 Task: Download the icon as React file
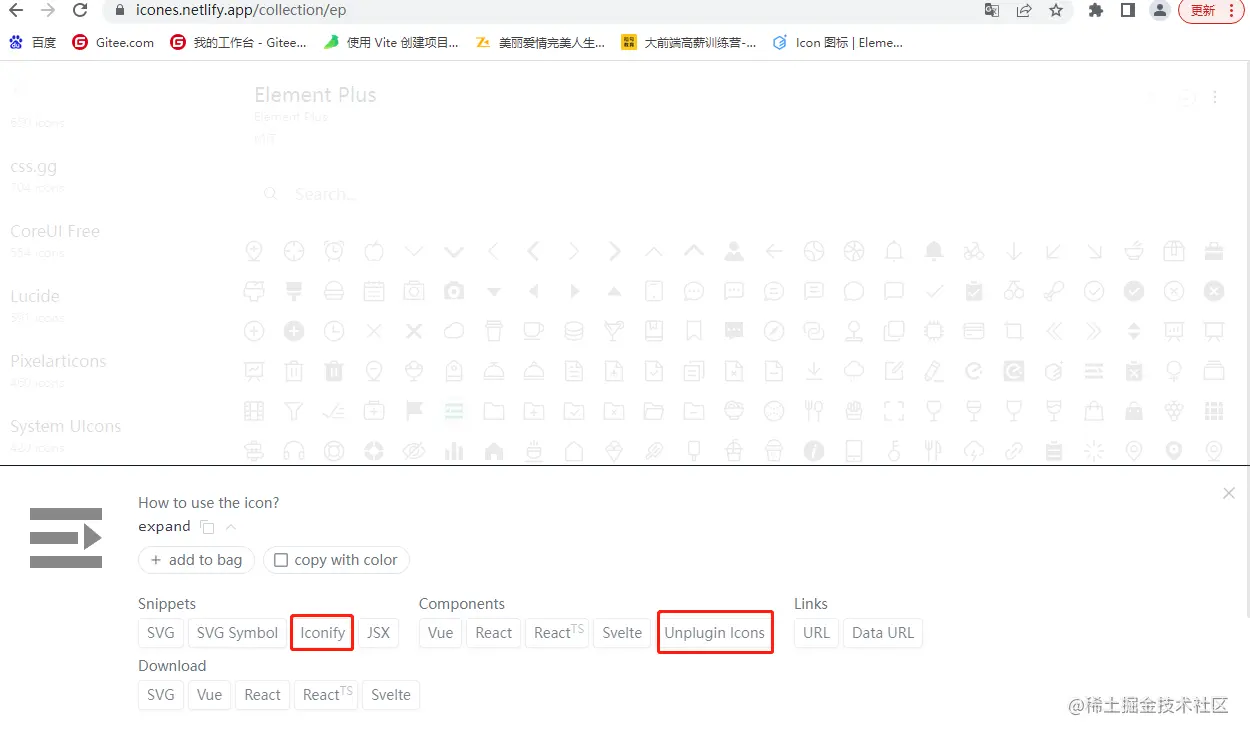[262, 695]
